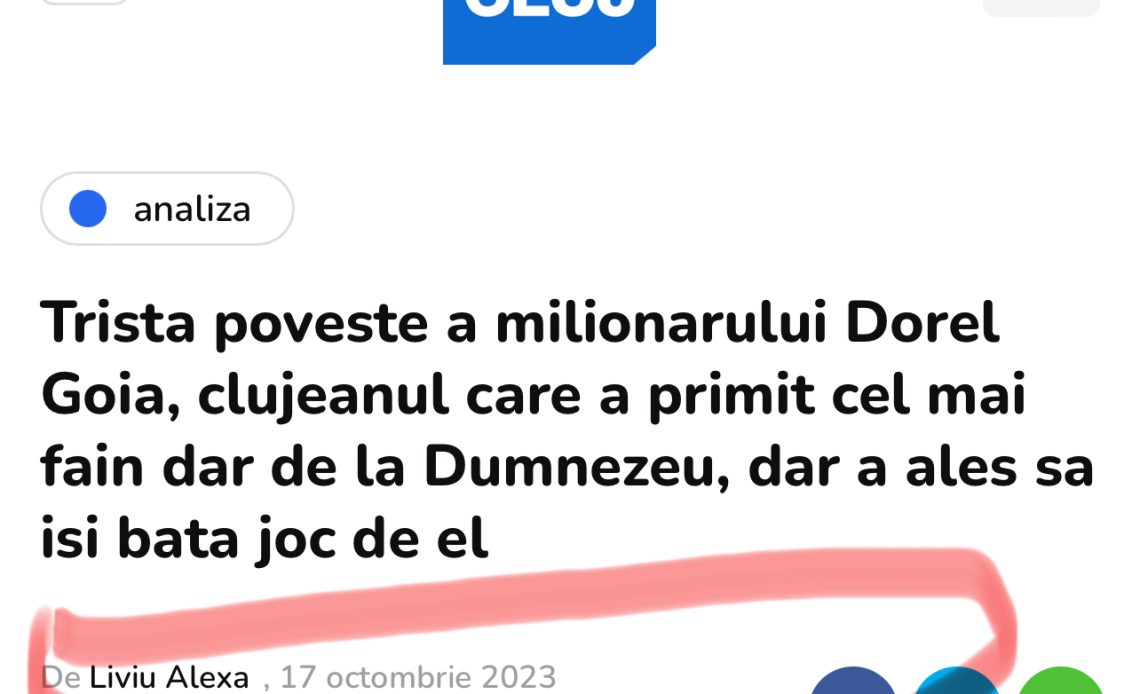This screenshot has height=694, width=1140.
Task: Click 'clujeanul' in the headline
Action: (323, 396)
